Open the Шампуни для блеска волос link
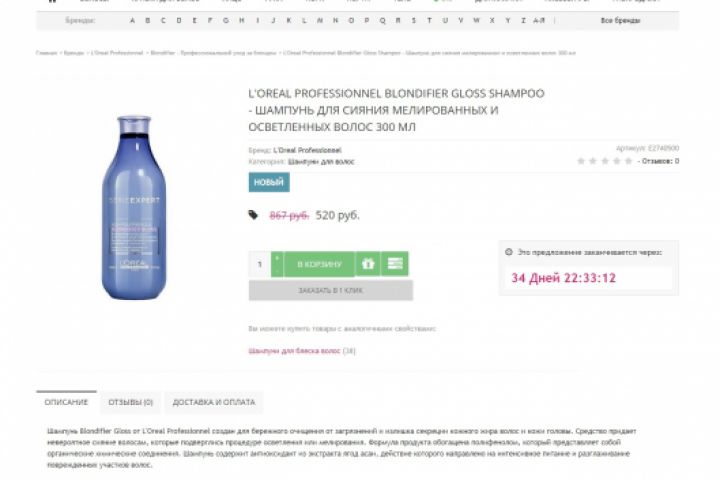The image size is (720, 480). tap(294, 351)
